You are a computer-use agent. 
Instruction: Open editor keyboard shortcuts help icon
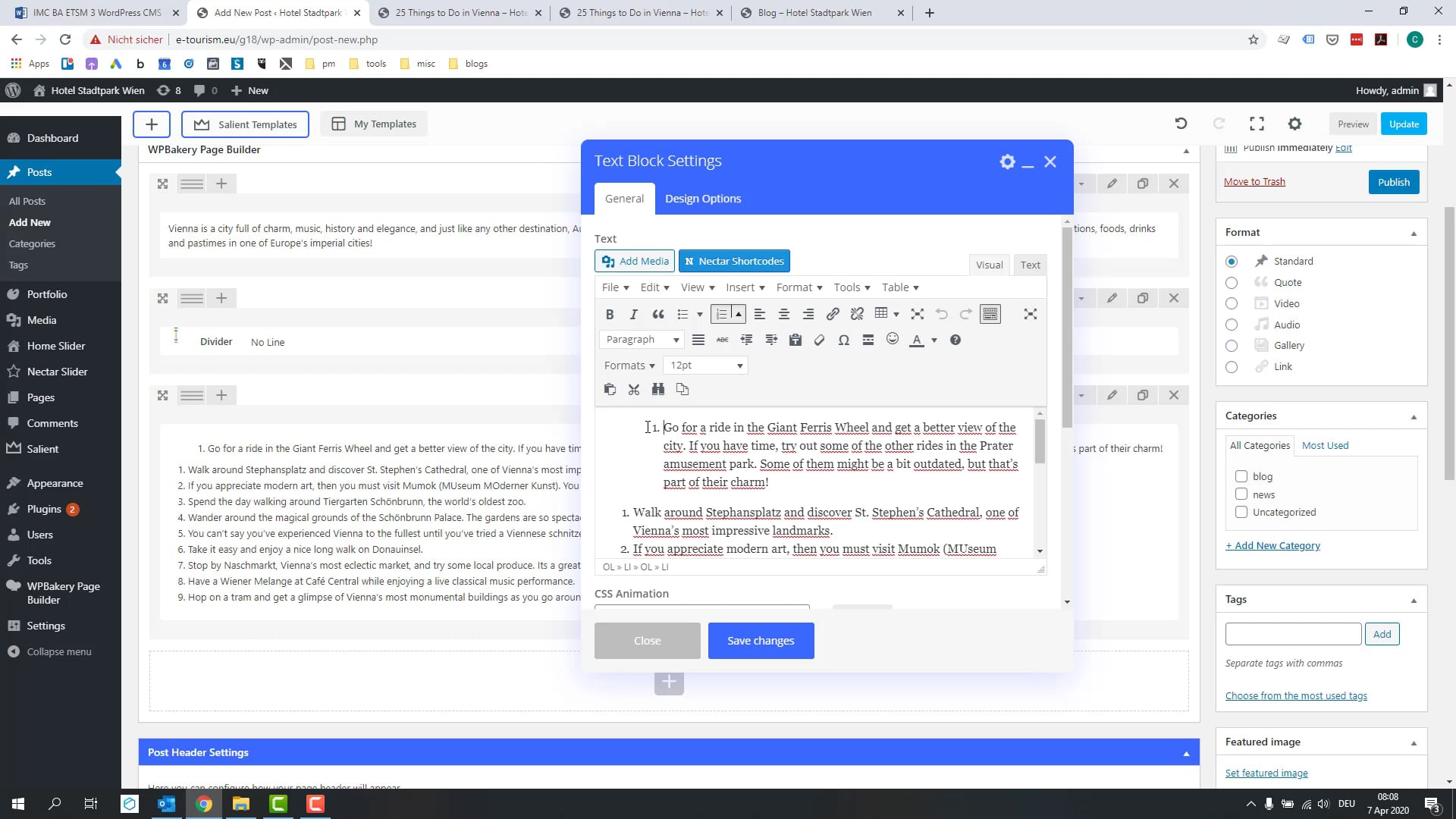pyautogui.click(x=955, y=340)
